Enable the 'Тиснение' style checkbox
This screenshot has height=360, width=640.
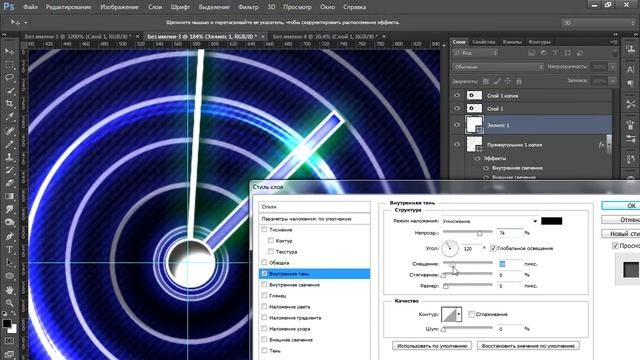click(264, 229)
